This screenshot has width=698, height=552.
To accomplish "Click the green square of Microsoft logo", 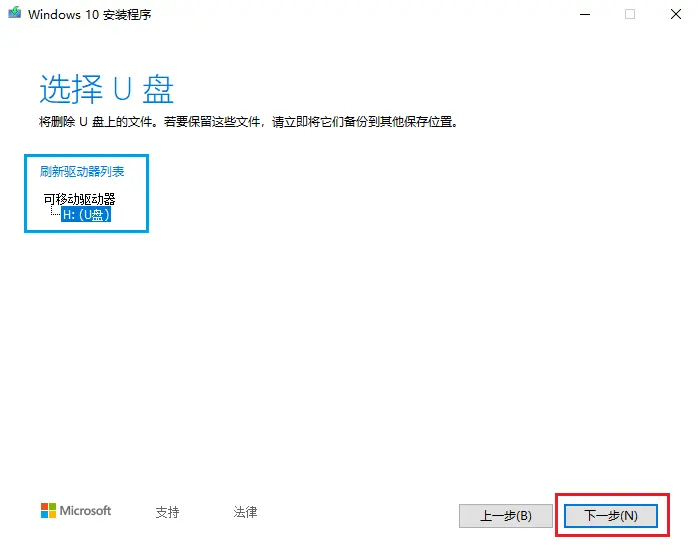I will pyautogui.click(x=52, y=507).
